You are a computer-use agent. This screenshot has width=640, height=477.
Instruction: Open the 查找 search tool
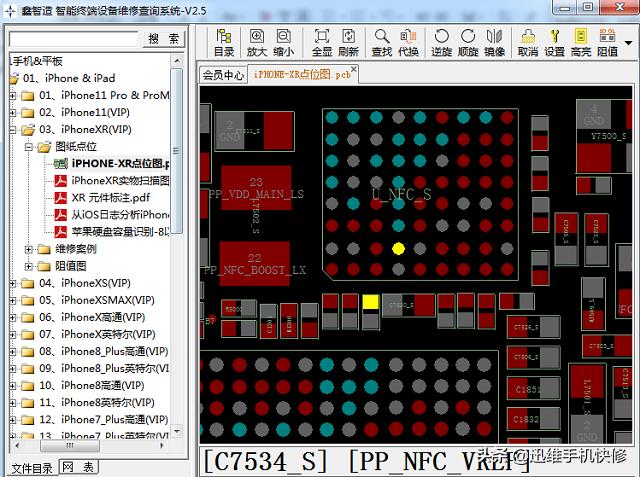point(382,42)
